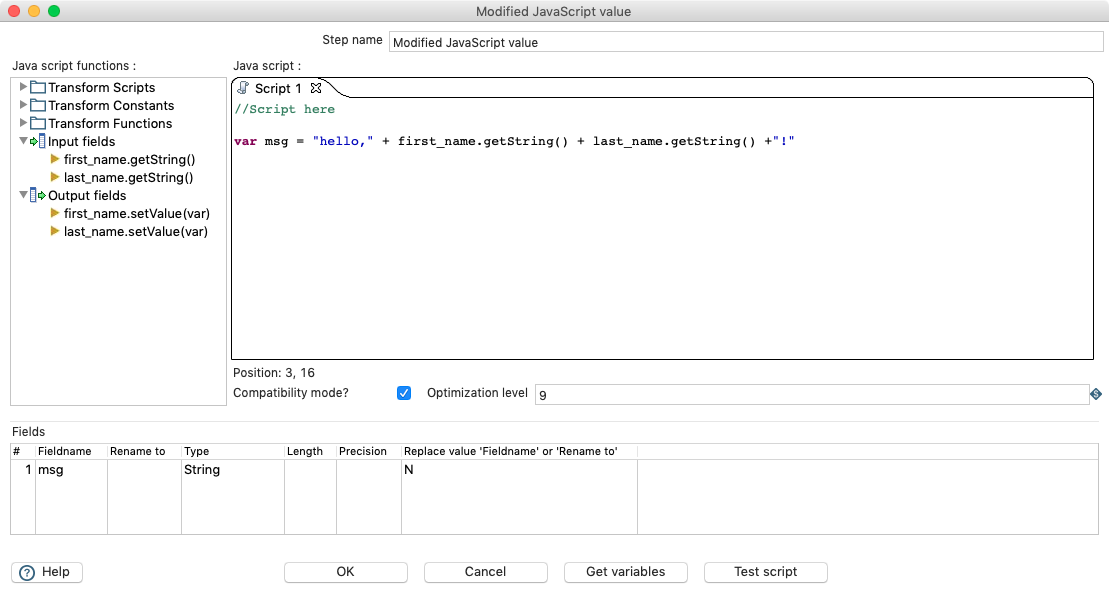Select the Script 1 tab
Viewport: 1109px width, 595px height.
click(x=279, y=88)
